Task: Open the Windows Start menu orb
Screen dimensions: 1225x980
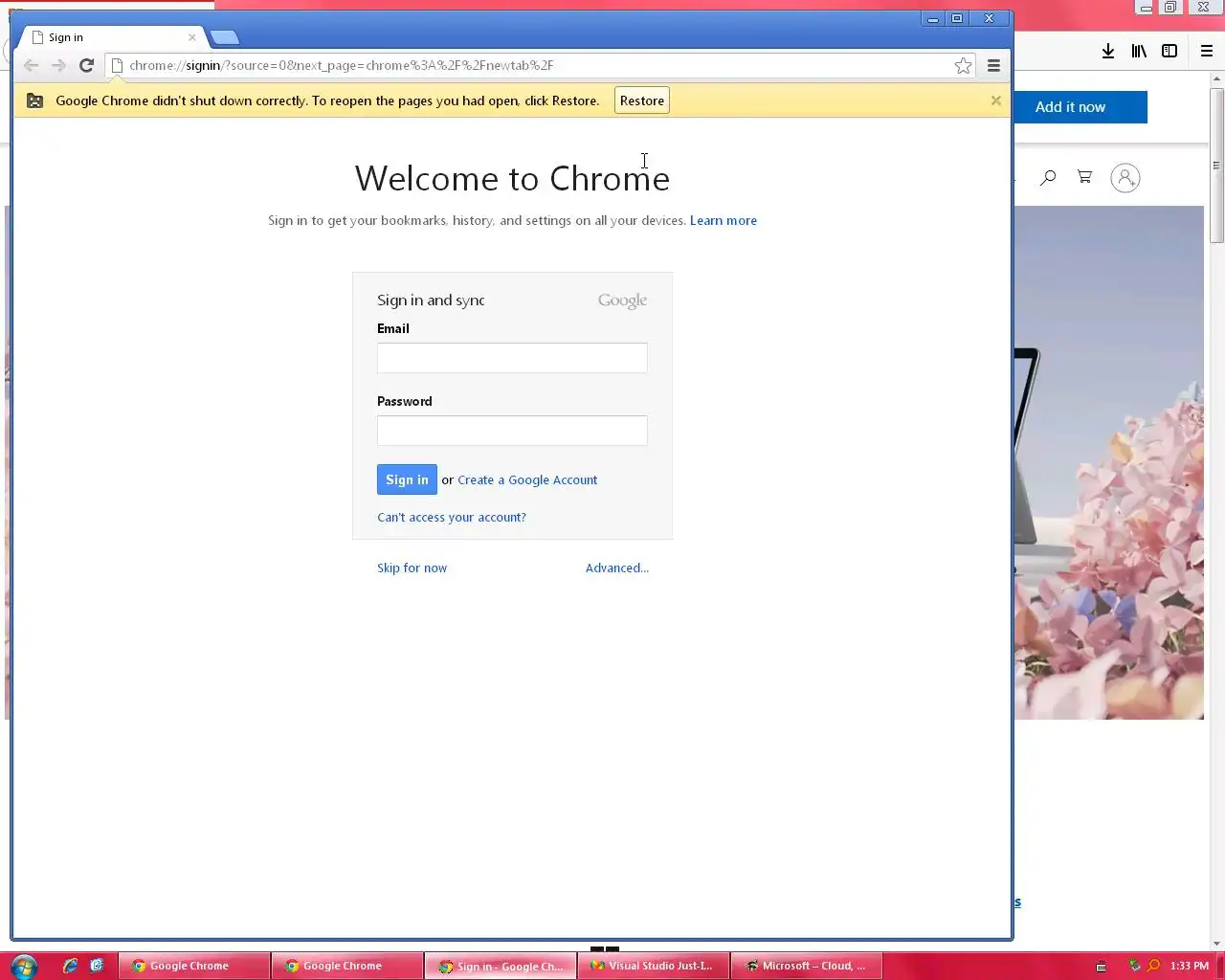Action: [x=23, y=966]
